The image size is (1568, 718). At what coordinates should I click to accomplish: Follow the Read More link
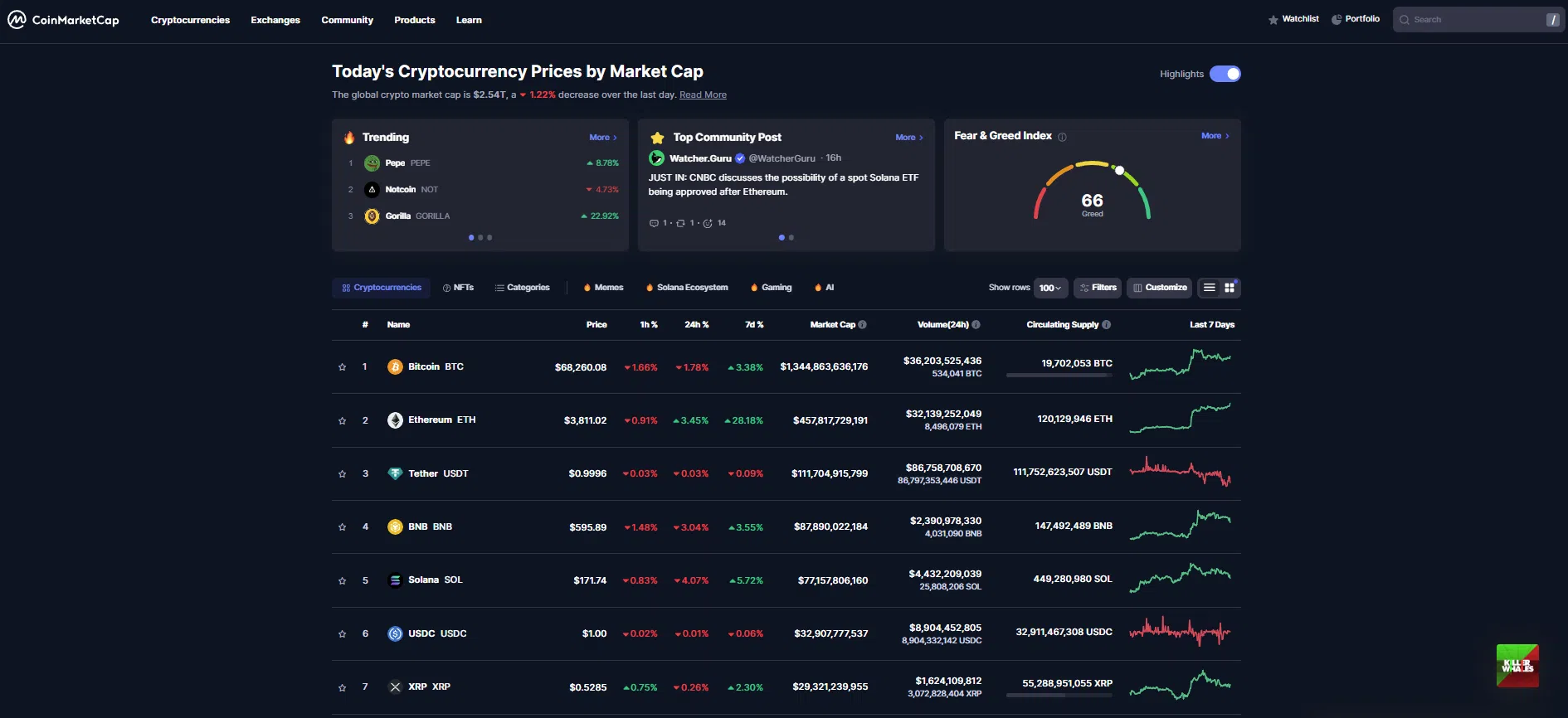[703, 95]
